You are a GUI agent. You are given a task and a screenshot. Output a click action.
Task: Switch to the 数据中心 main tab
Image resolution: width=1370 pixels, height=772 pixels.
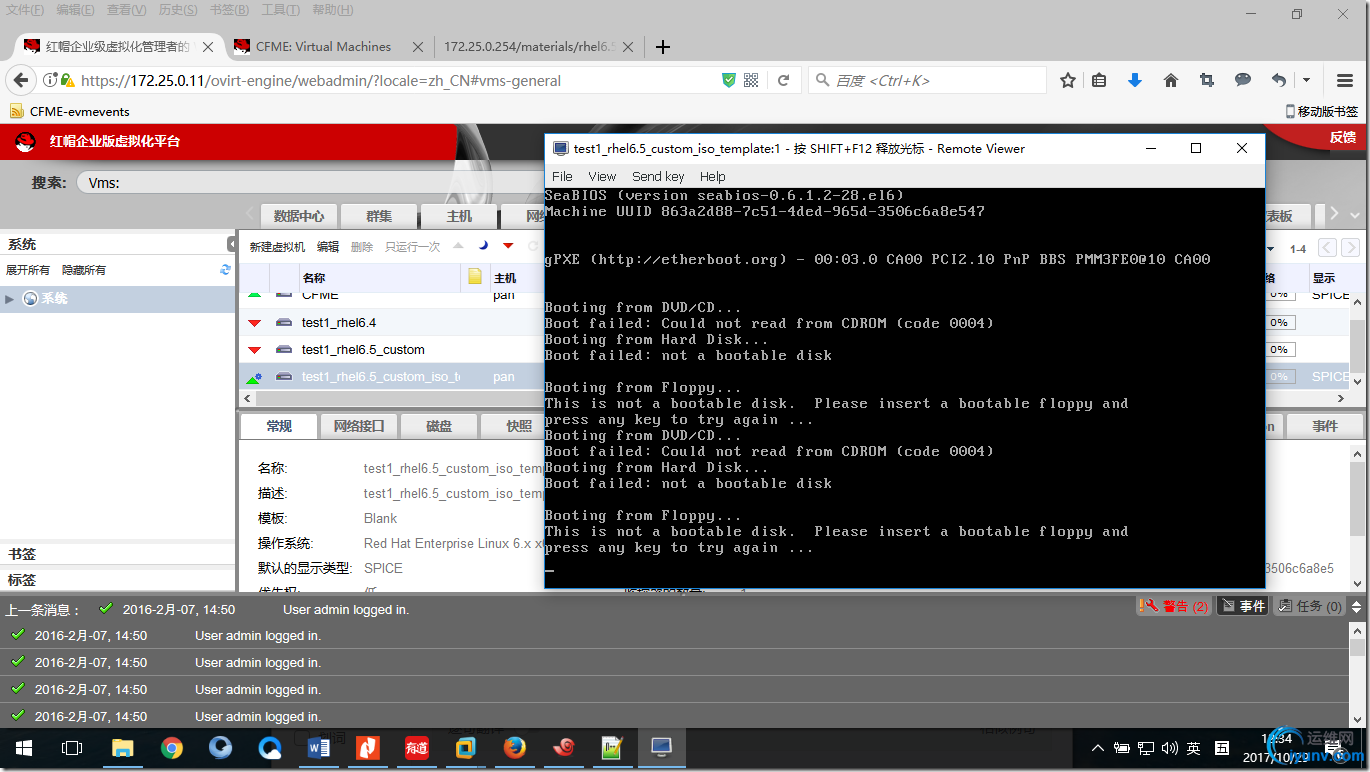(x=299, y=216)
